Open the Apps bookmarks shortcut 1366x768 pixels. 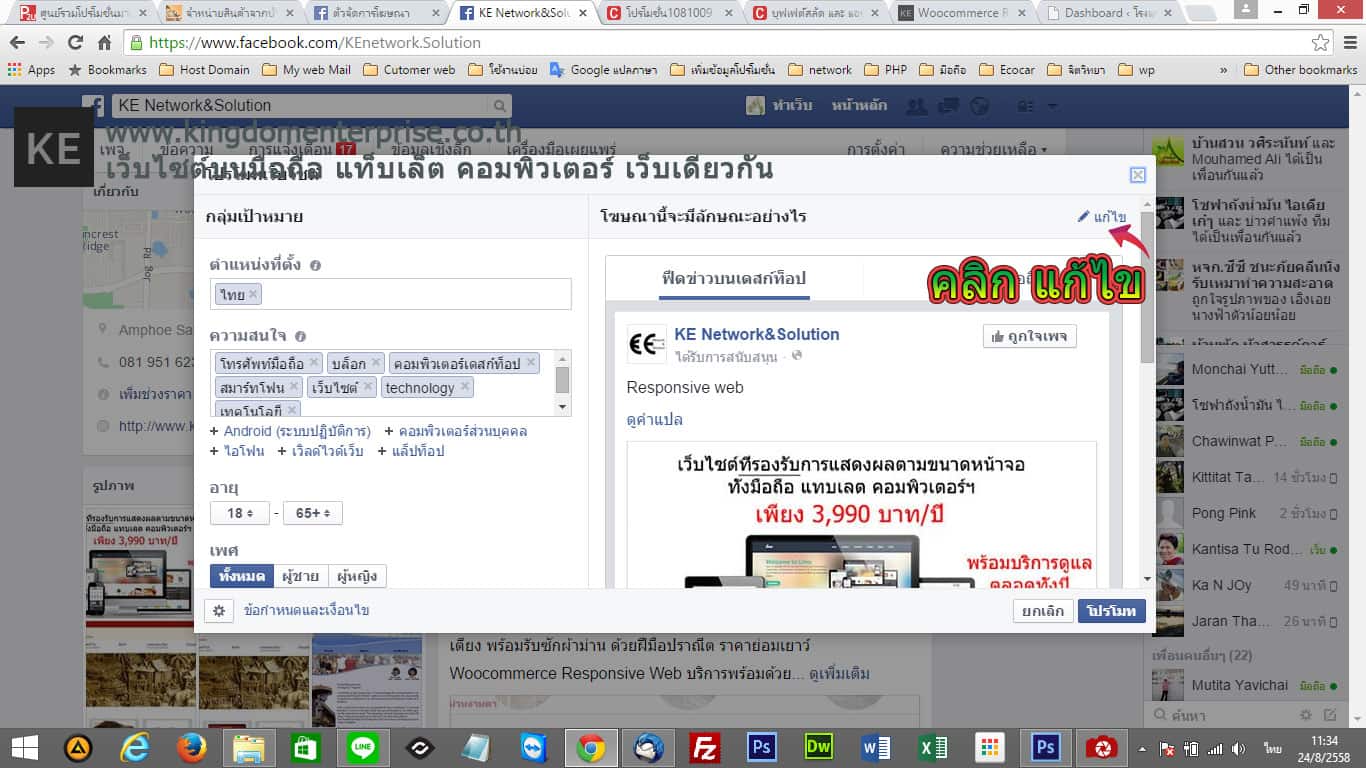pyautogui.click(x=31, y=70)
